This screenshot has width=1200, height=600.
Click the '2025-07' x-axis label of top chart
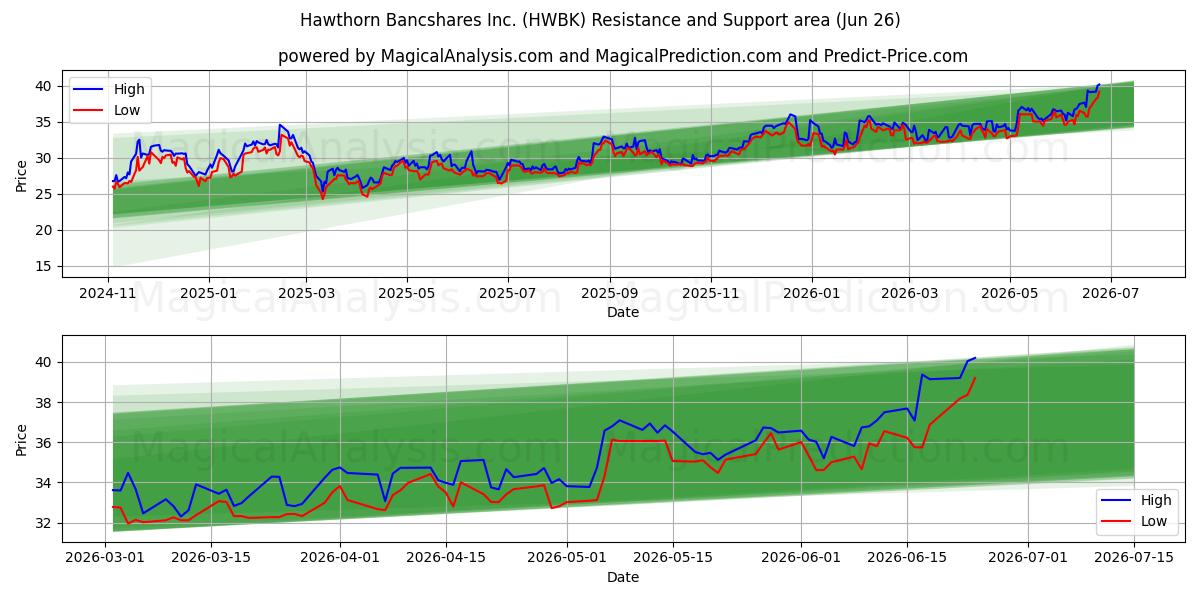coord(507,296)
